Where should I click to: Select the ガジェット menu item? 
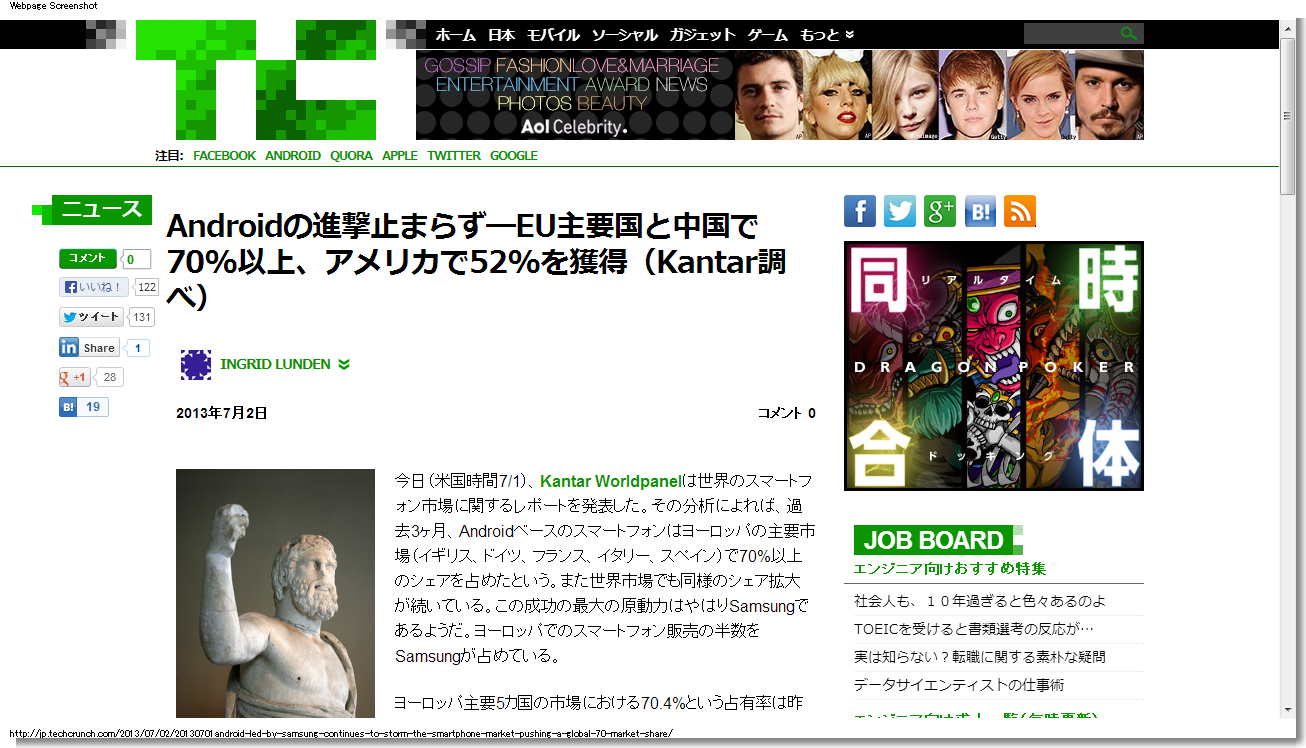703,34
